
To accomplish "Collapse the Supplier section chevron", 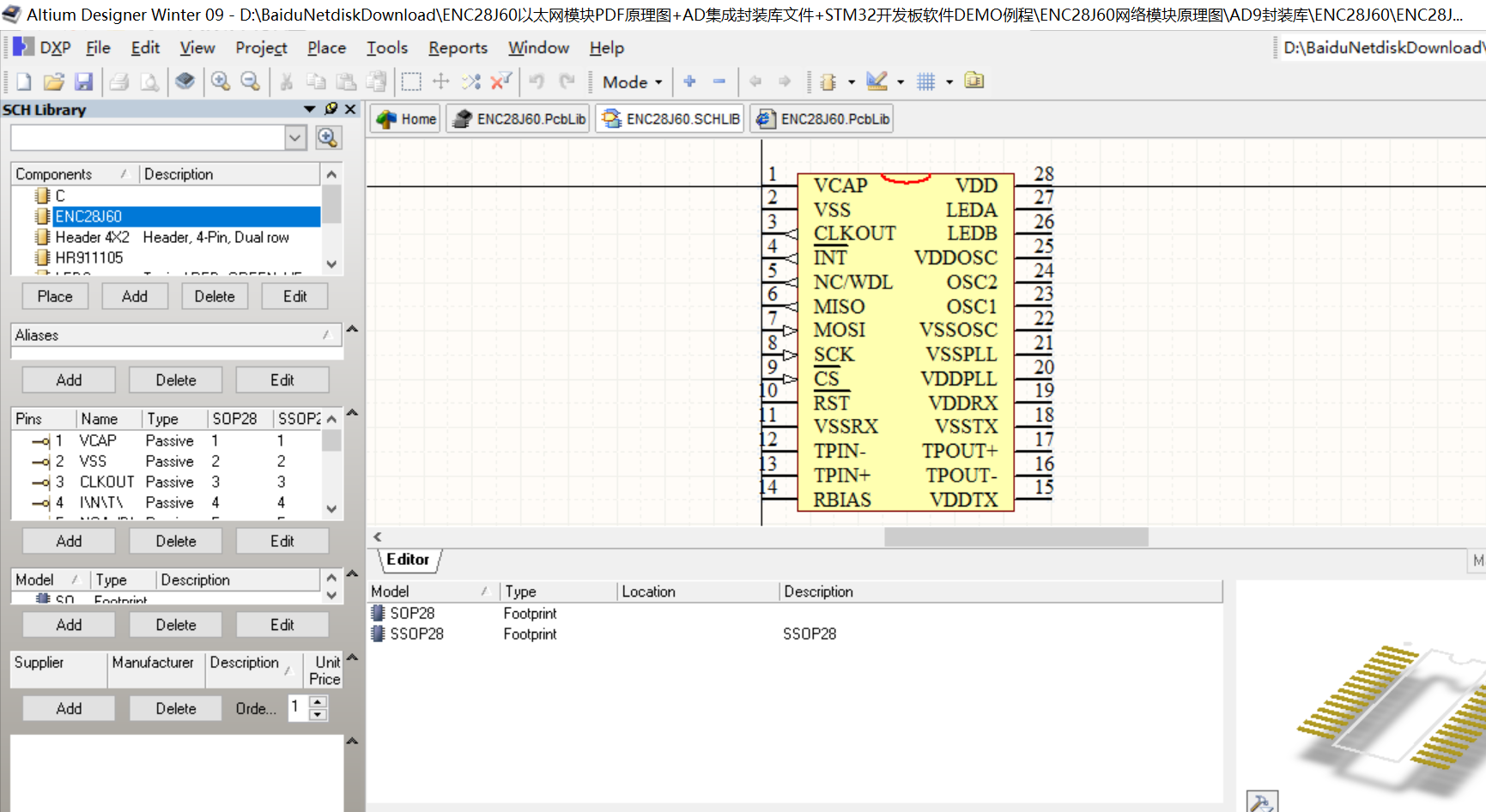I will [352, 657].
